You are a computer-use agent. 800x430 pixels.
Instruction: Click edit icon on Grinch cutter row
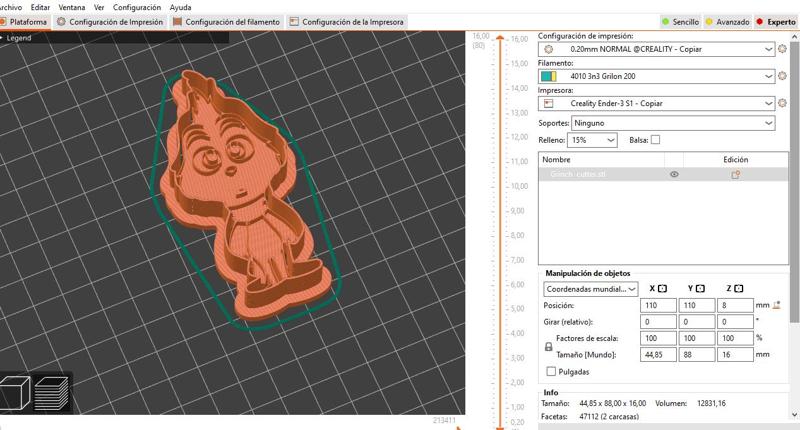pos(735,174)
